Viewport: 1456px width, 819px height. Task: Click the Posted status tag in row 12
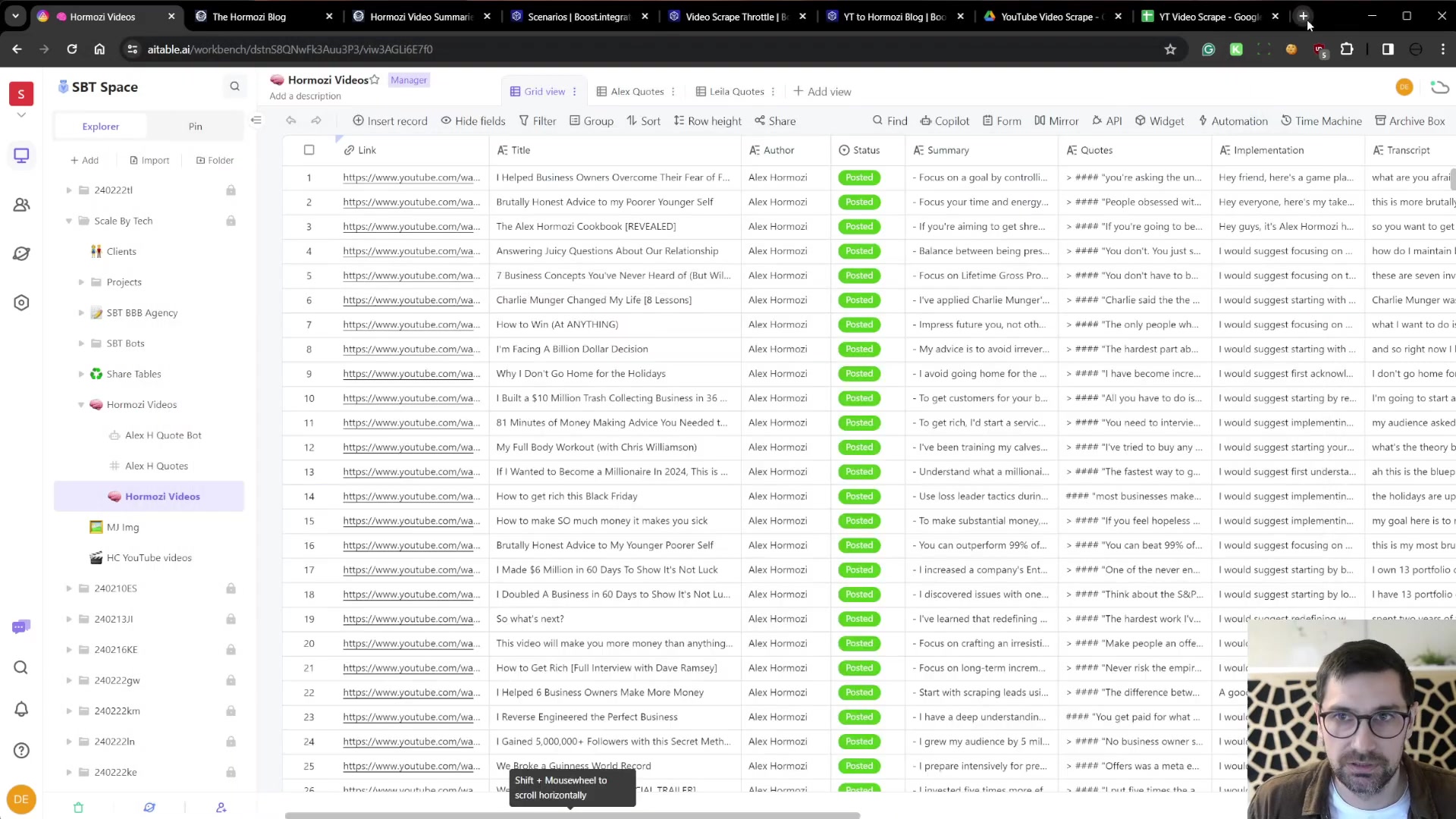(859, 447)
